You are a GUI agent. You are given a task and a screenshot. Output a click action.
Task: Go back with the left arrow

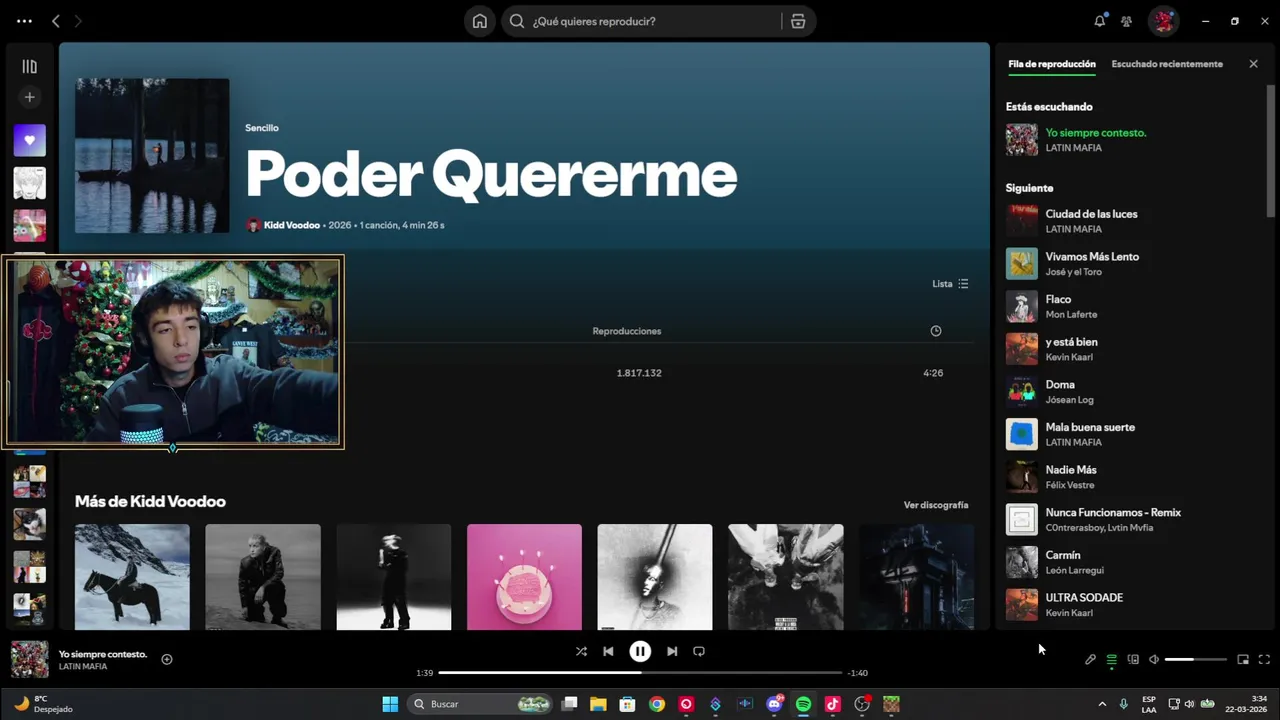pos(56,21)
